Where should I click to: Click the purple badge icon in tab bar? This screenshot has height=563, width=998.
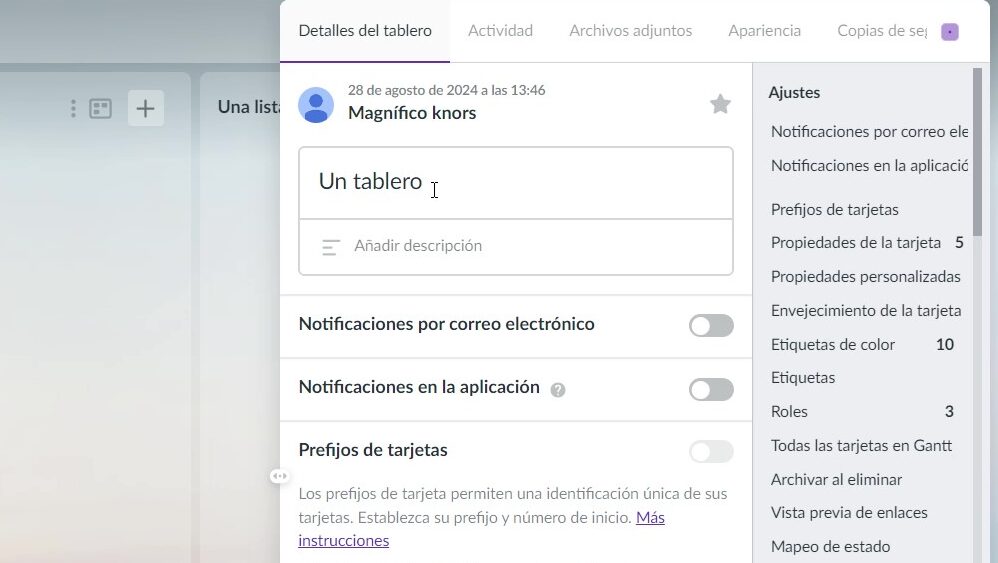(x=950, y=32)
